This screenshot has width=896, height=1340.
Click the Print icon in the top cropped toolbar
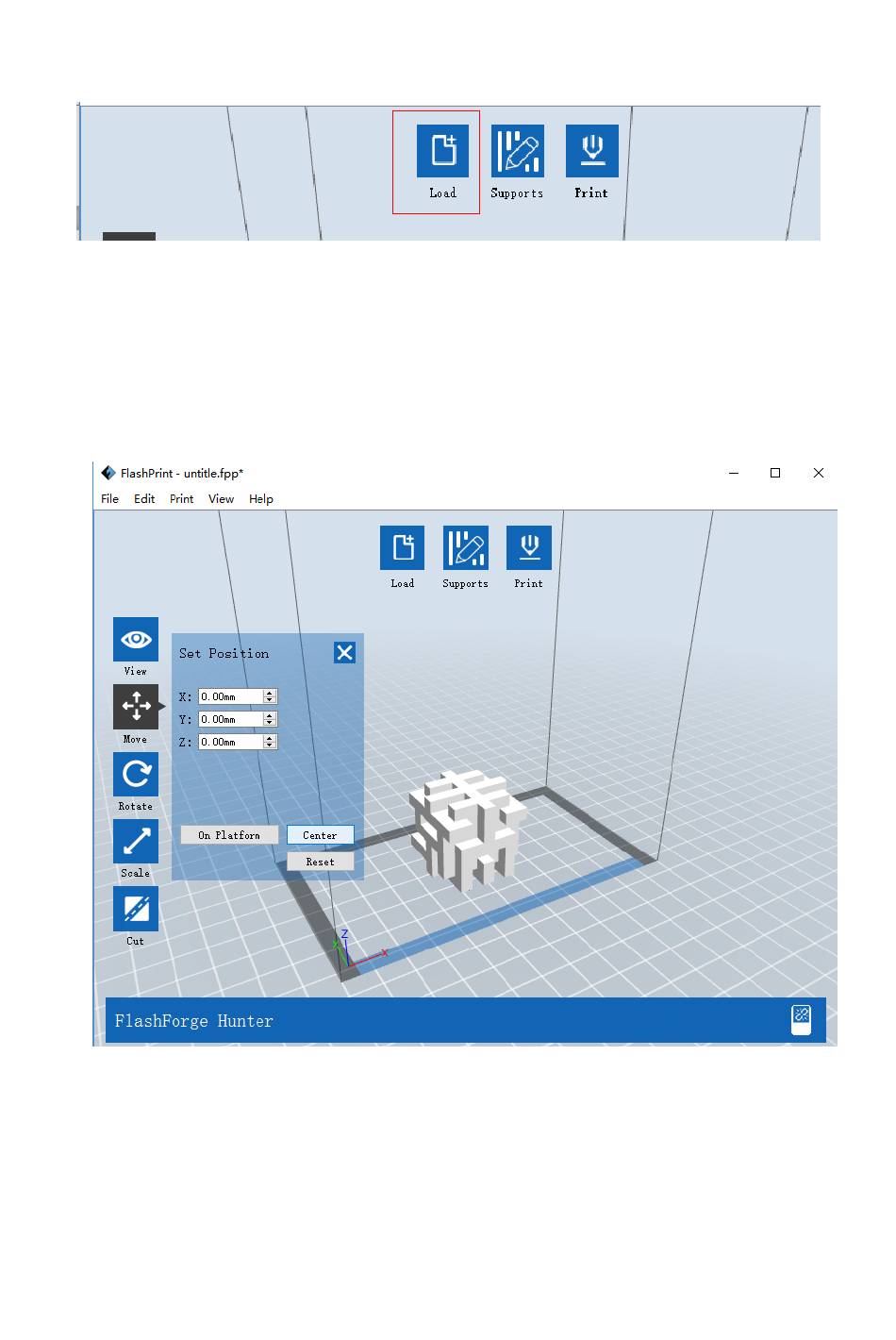[x=592, y=151]
